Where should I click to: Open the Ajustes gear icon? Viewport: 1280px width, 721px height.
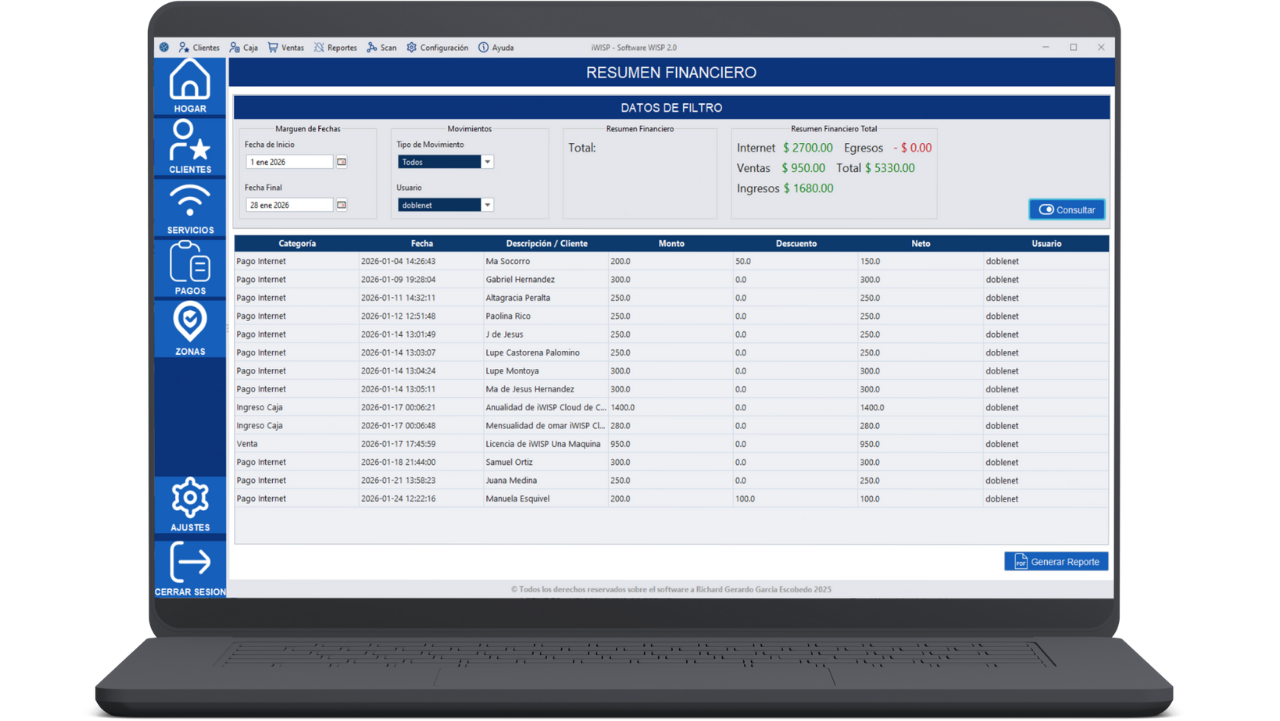coord(190,500)
